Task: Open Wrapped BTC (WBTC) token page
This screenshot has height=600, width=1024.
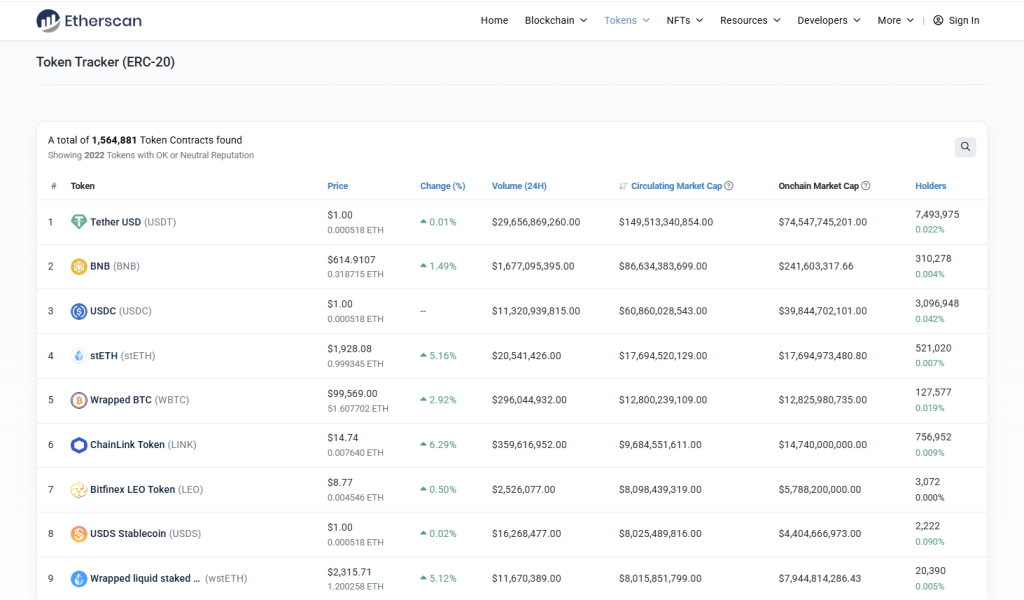Action: (x=140, y=400)
